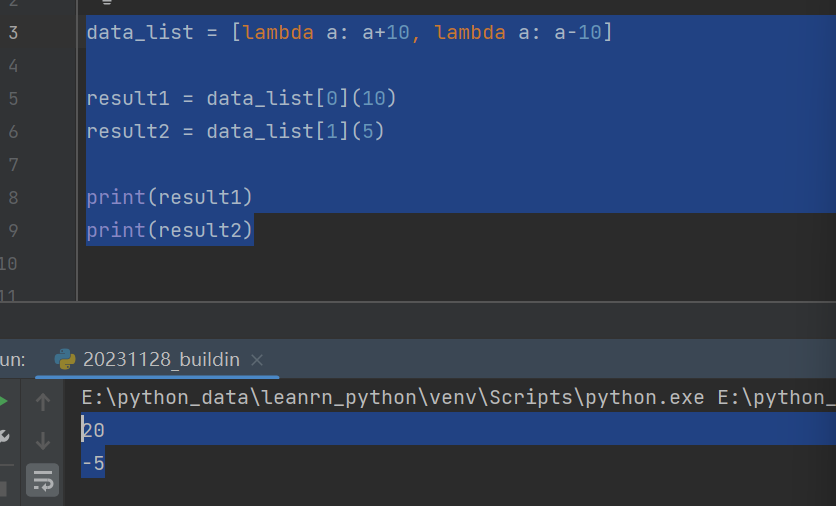836x506 pixels.
Task: Click print(result1) statement
Action: (x=170, y=198)
